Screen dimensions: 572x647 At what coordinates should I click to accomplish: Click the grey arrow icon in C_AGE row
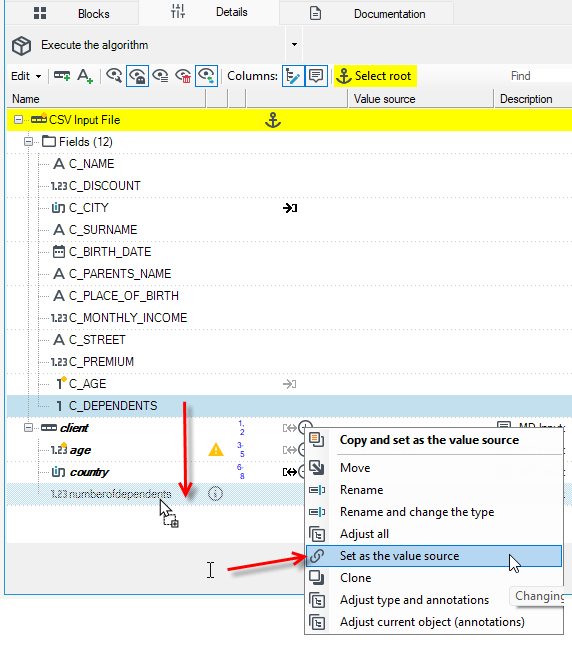point(289,384)
